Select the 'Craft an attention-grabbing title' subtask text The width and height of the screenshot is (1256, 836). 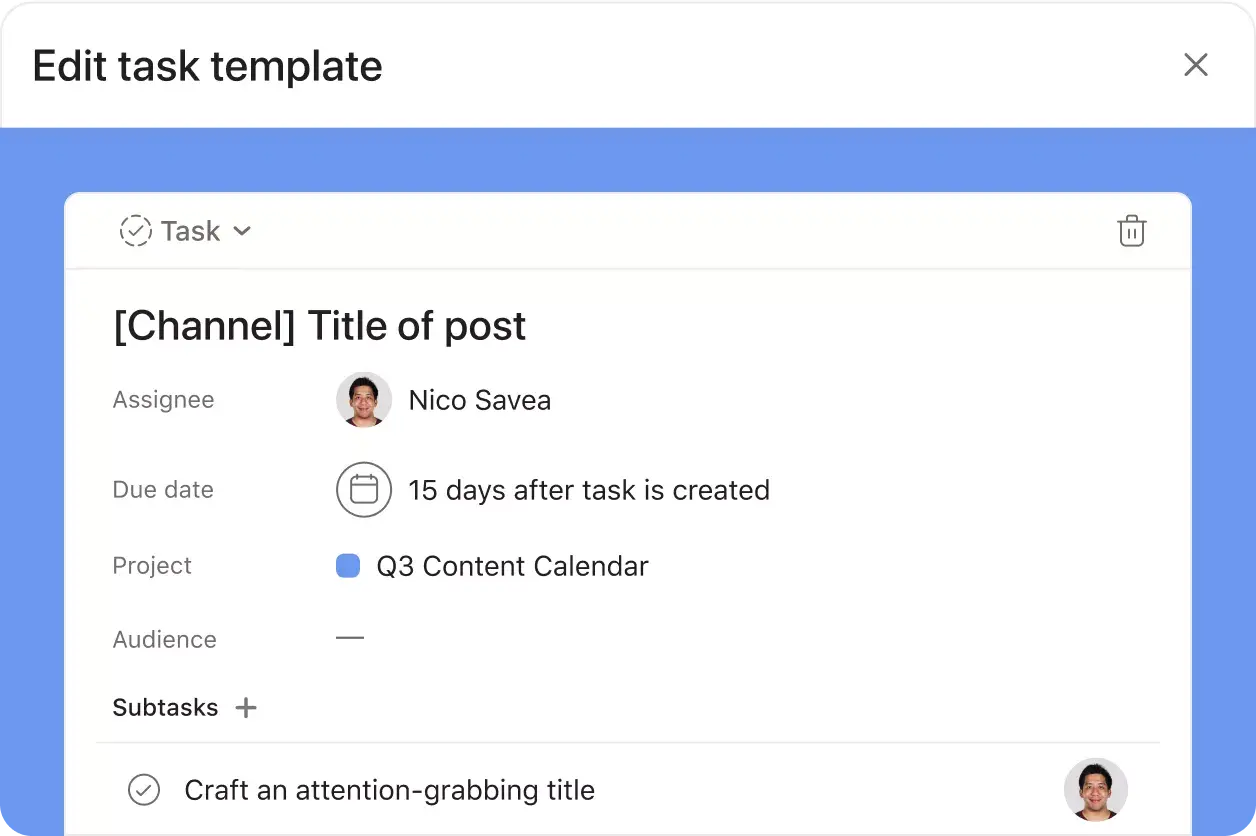[389, 790]
